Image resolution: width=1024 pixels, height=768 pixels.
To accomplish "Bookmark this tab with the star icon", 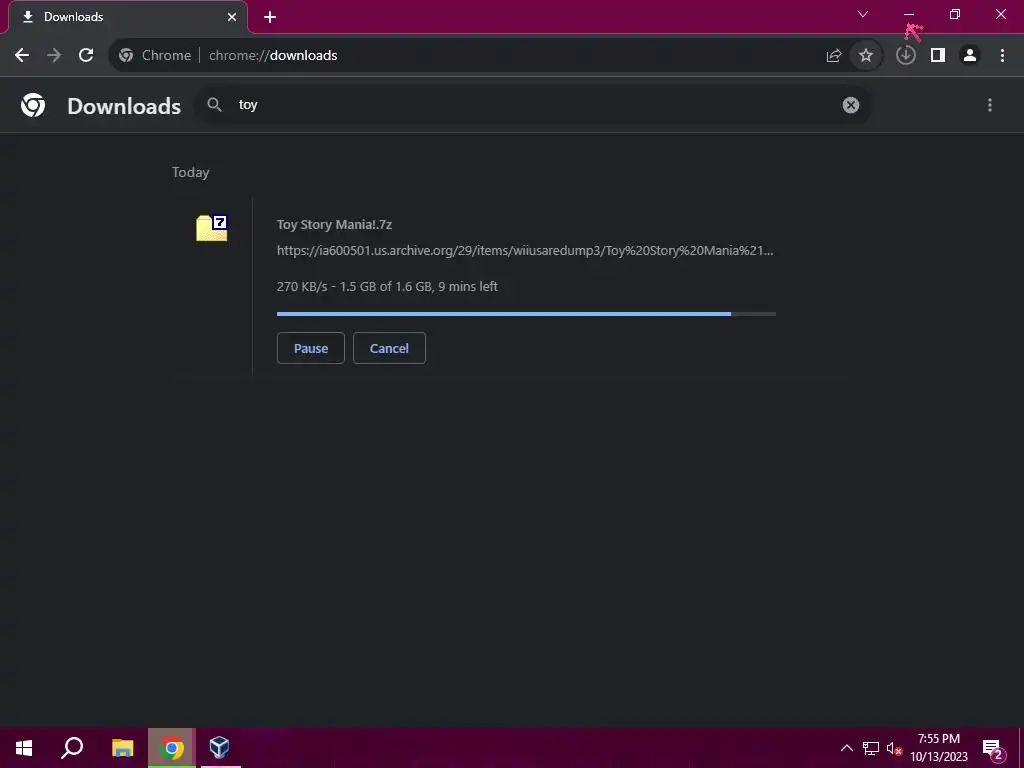I will pyautogui.click(x=866, y=56).
